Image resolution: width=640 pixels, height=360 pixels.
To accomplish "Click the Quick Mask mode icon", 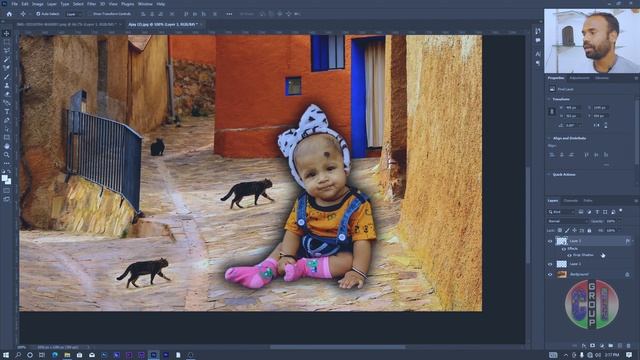I will click(x=7, y=190).
